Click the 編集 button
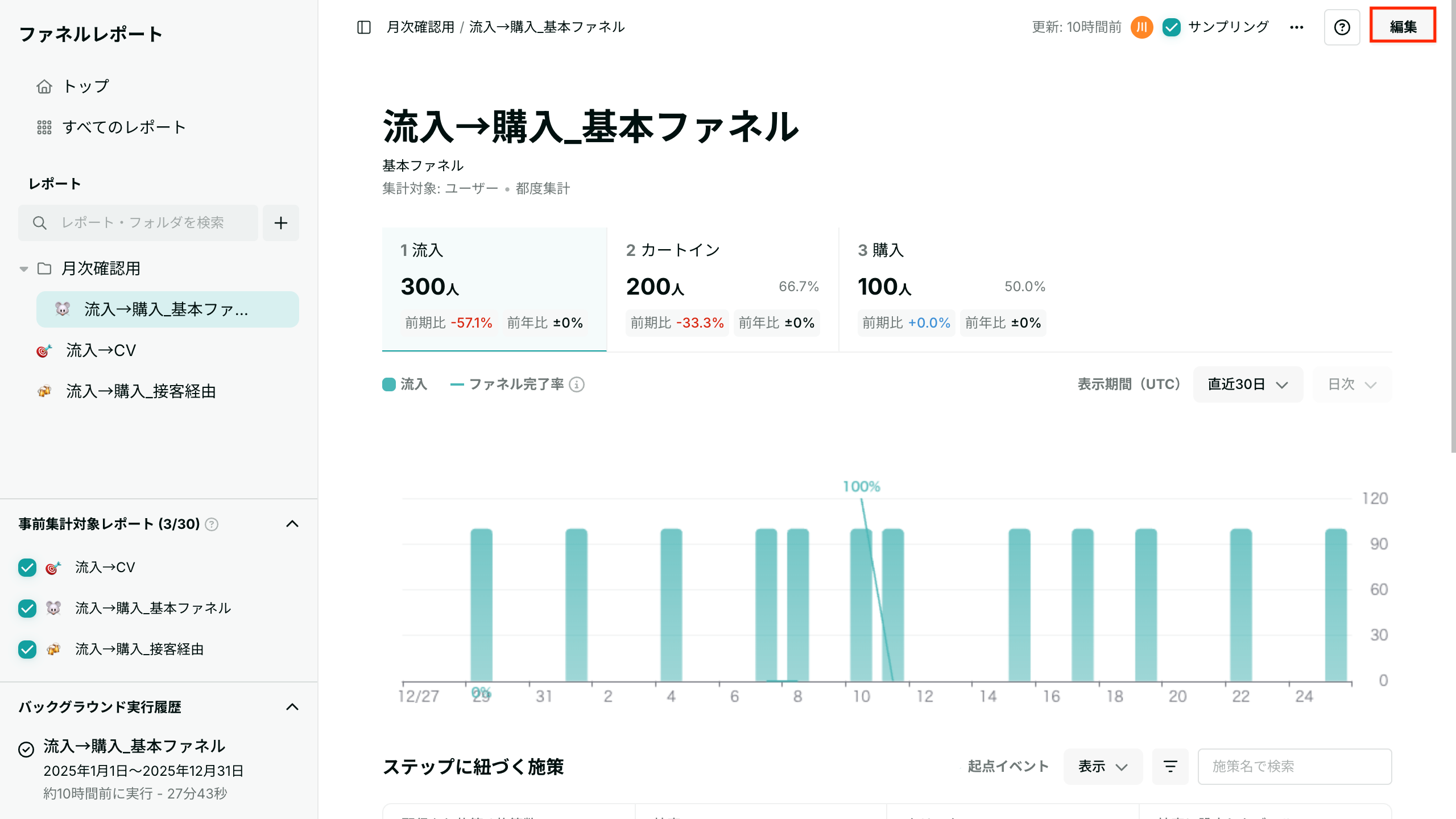 pyautogui.click(x=1403, y=26)
